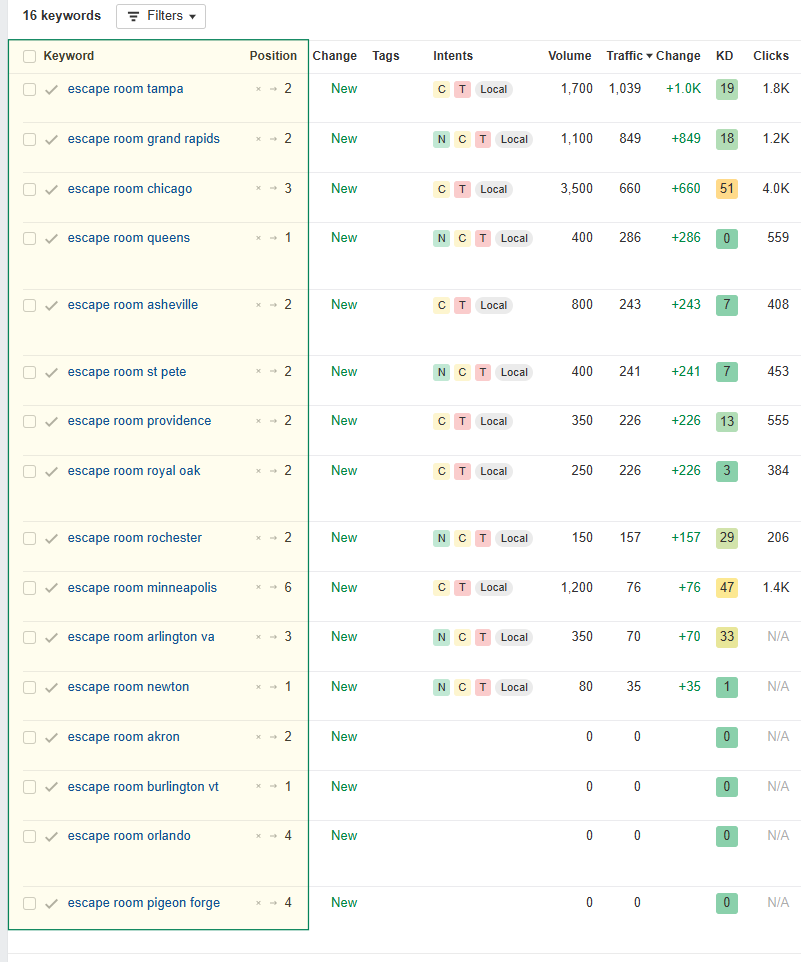This screenshot has height=962, width=801.
Task: Sort by the Traffic column dropdown arrow
Action: (650, 56)
